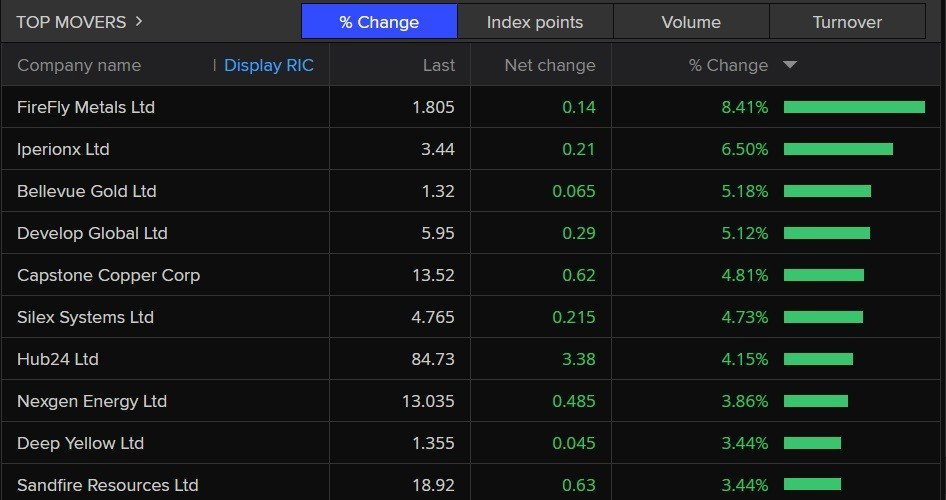
Task: Open Sandfire Resources Ltd
Action: click(x=108, y=485)
